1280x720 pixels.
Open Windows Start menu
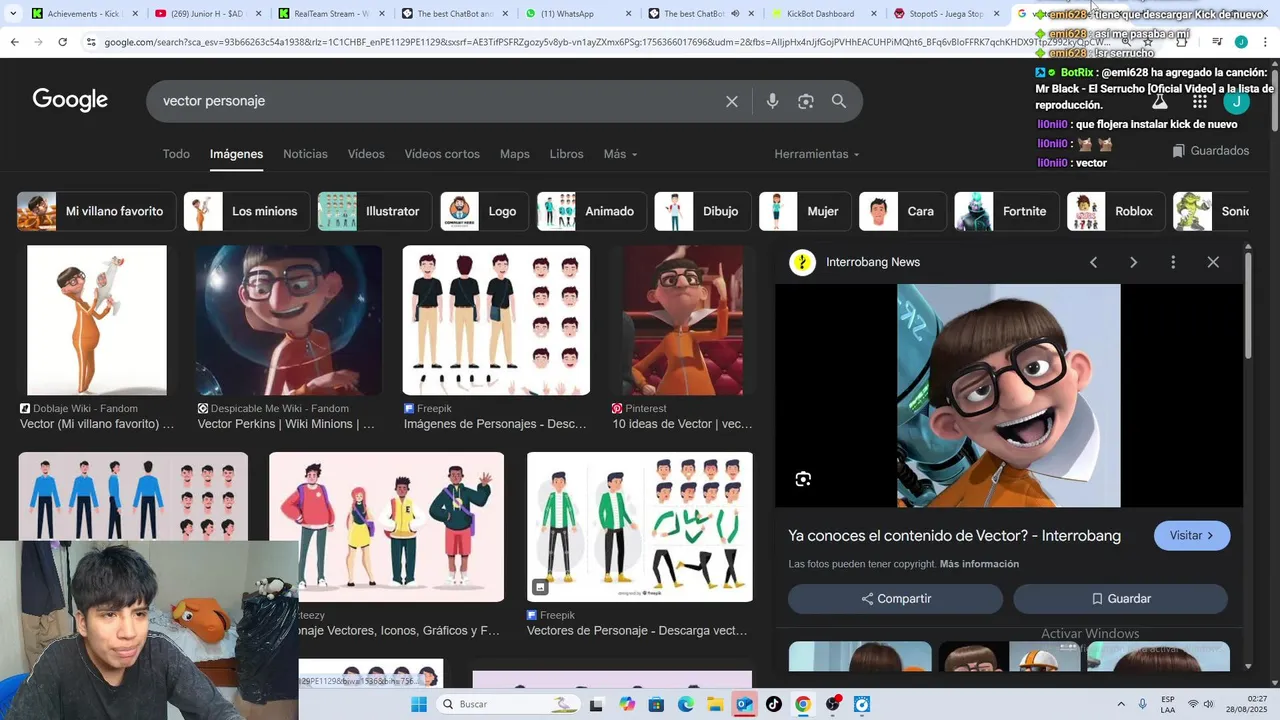pos(418,704)
